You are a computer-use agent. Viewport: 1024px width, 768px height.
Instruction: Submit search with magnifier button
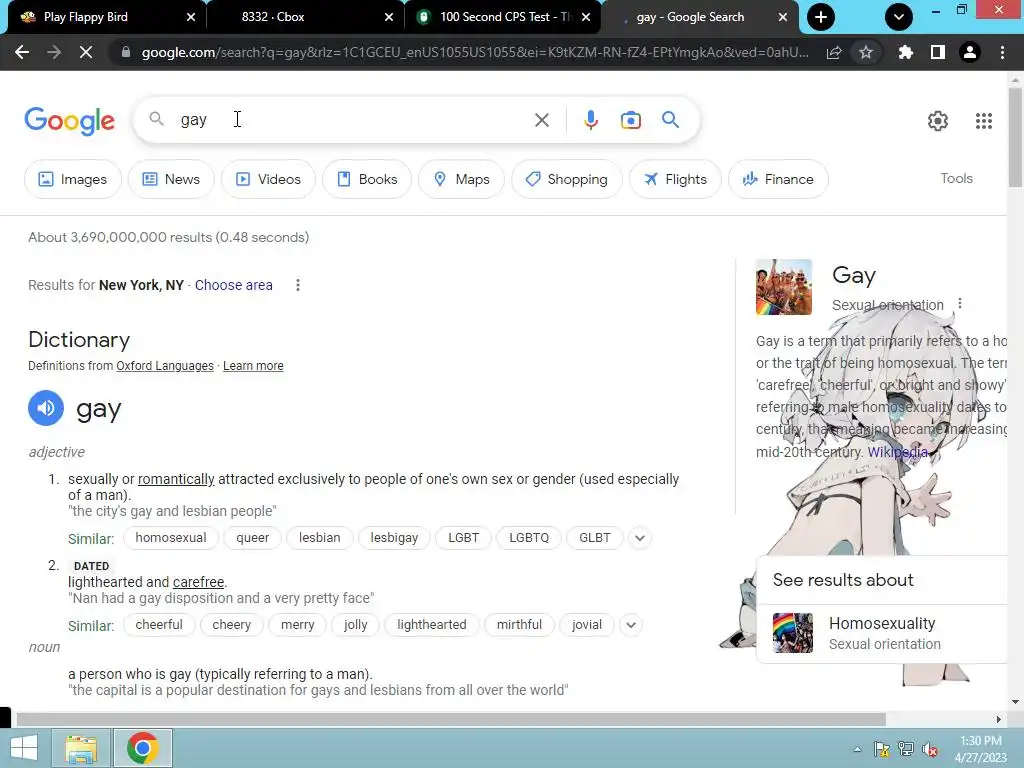[x=671, y=120]
